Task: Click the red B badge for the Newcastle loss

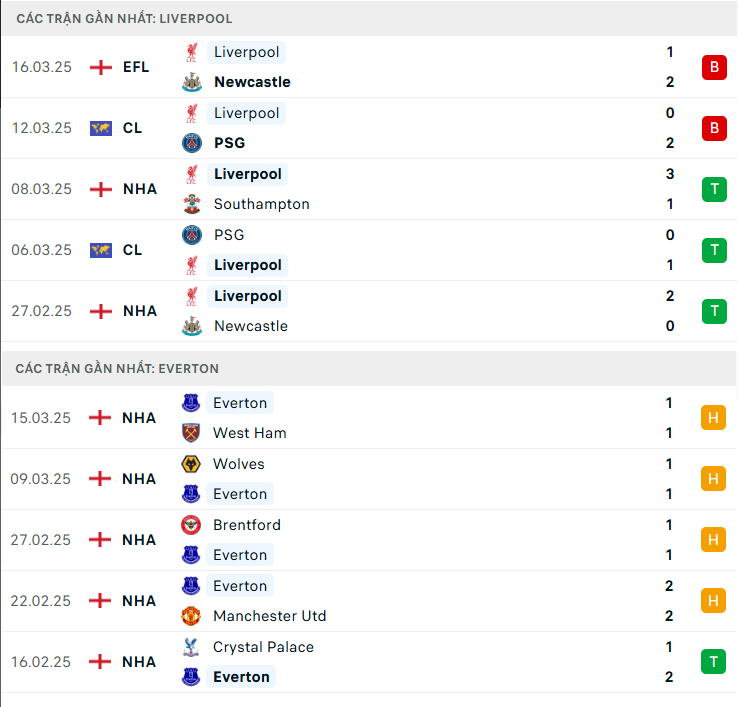Action: tap(714, 67)
